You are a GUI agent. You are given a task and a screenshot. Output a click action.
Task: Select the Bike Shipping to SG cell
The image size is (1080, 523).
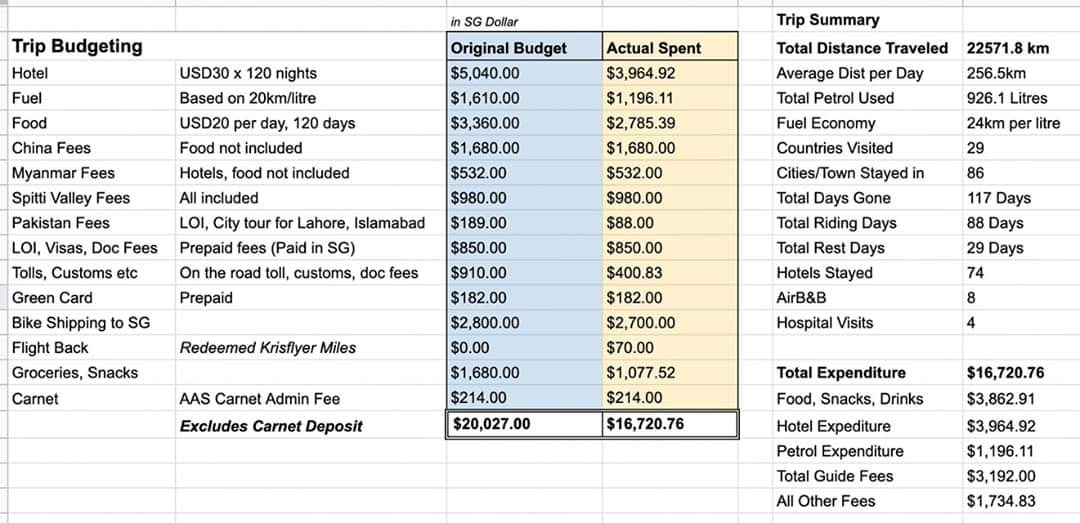click(x=92, y=322)
